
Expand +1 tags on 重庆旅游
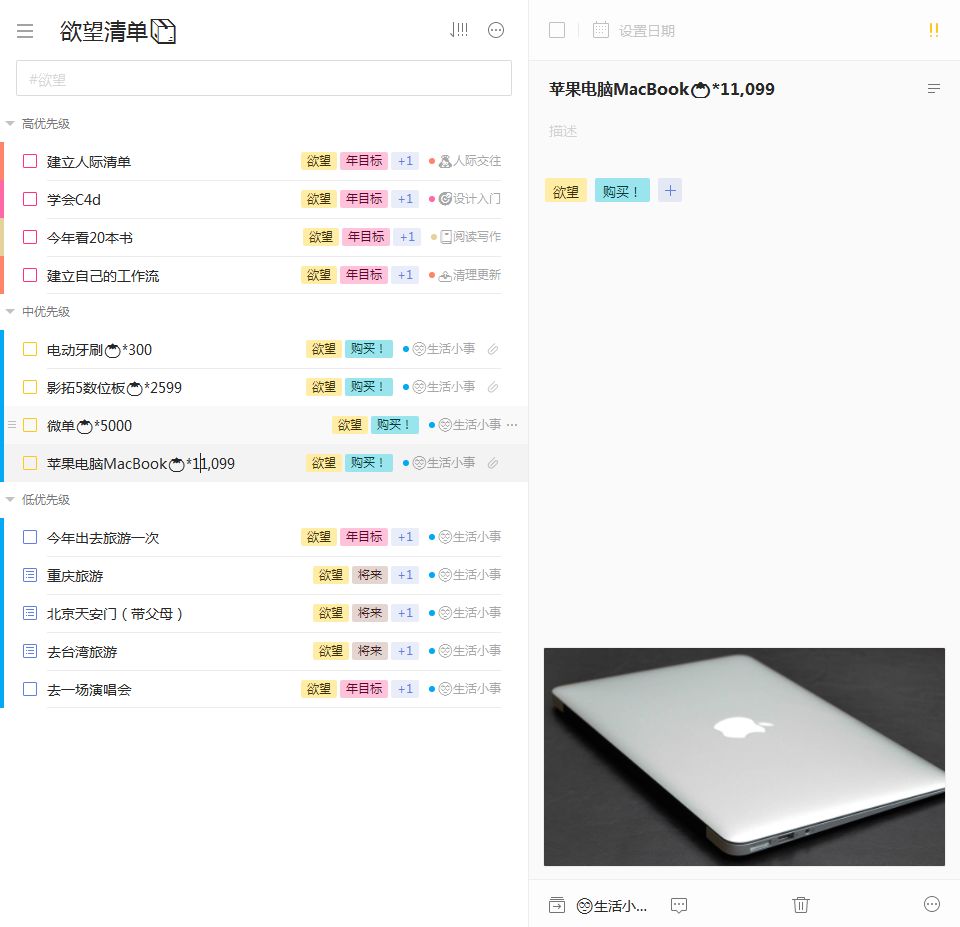tap(405, 575)
